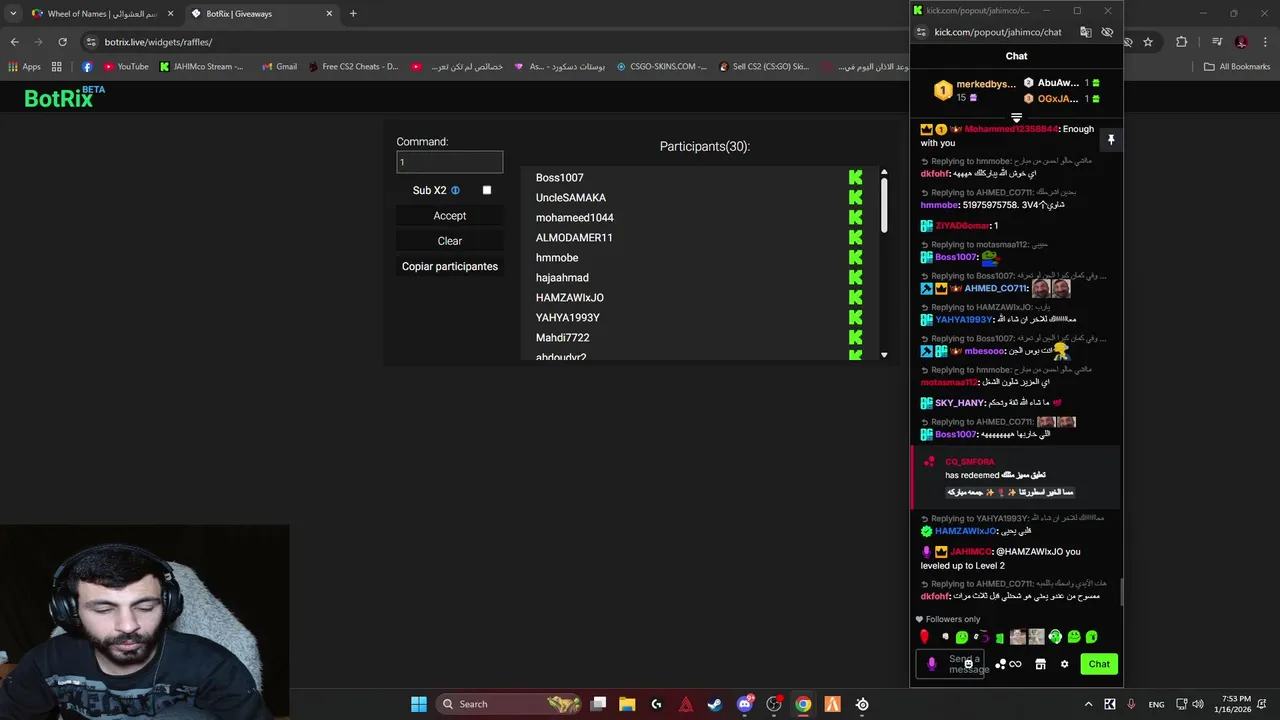1280x720 pixels.
Task: Click the red balloon emote in chat
Action: pyautogui.click(x=924, y=637)
